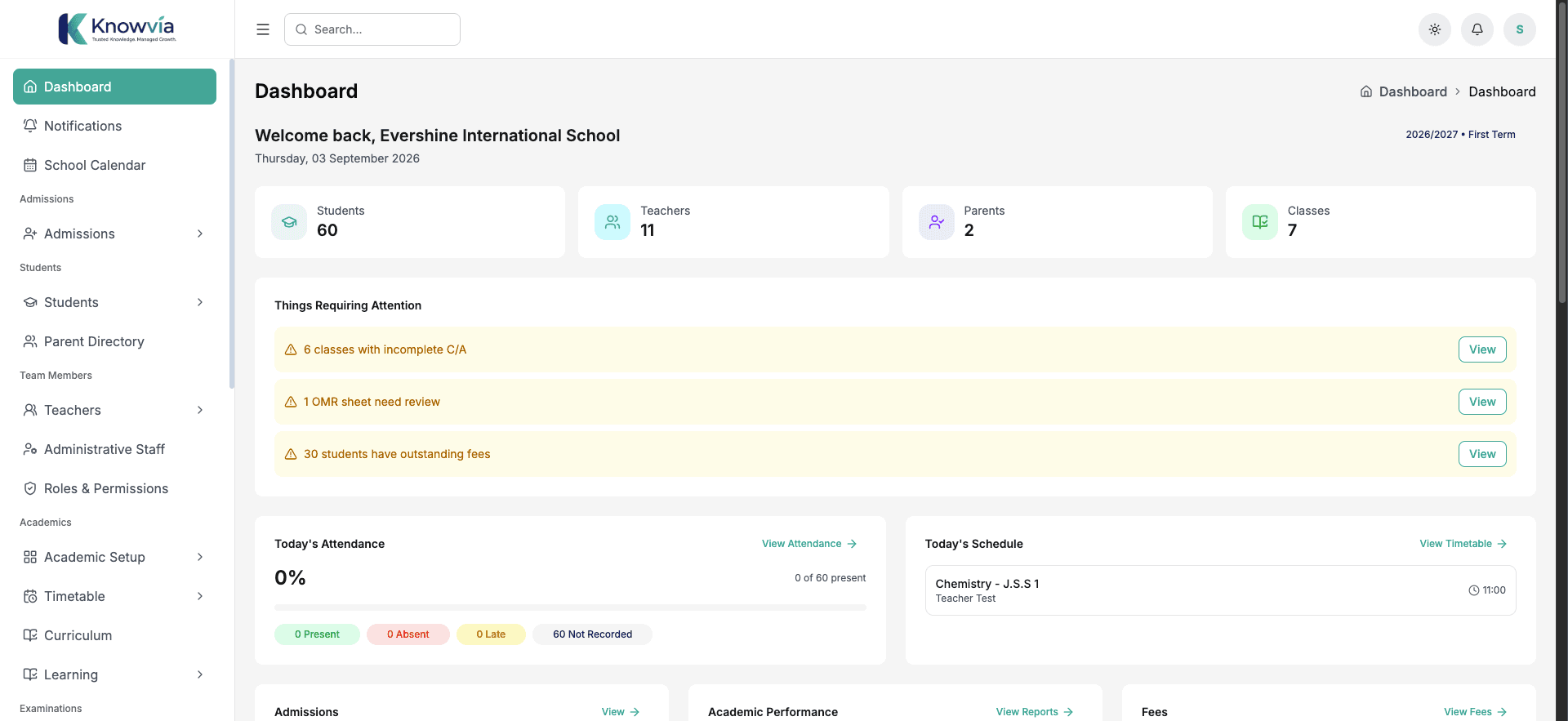1568x721 pixels.
Task: Click the Knowvia logo
Action: 117,29
